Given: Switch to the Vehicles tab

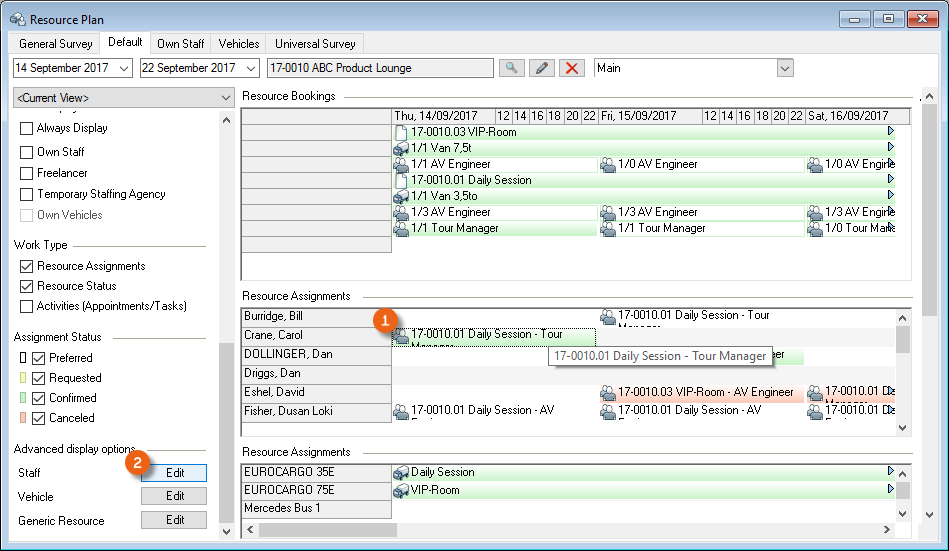Looking at the screenshot, I should tap(239, 44).
